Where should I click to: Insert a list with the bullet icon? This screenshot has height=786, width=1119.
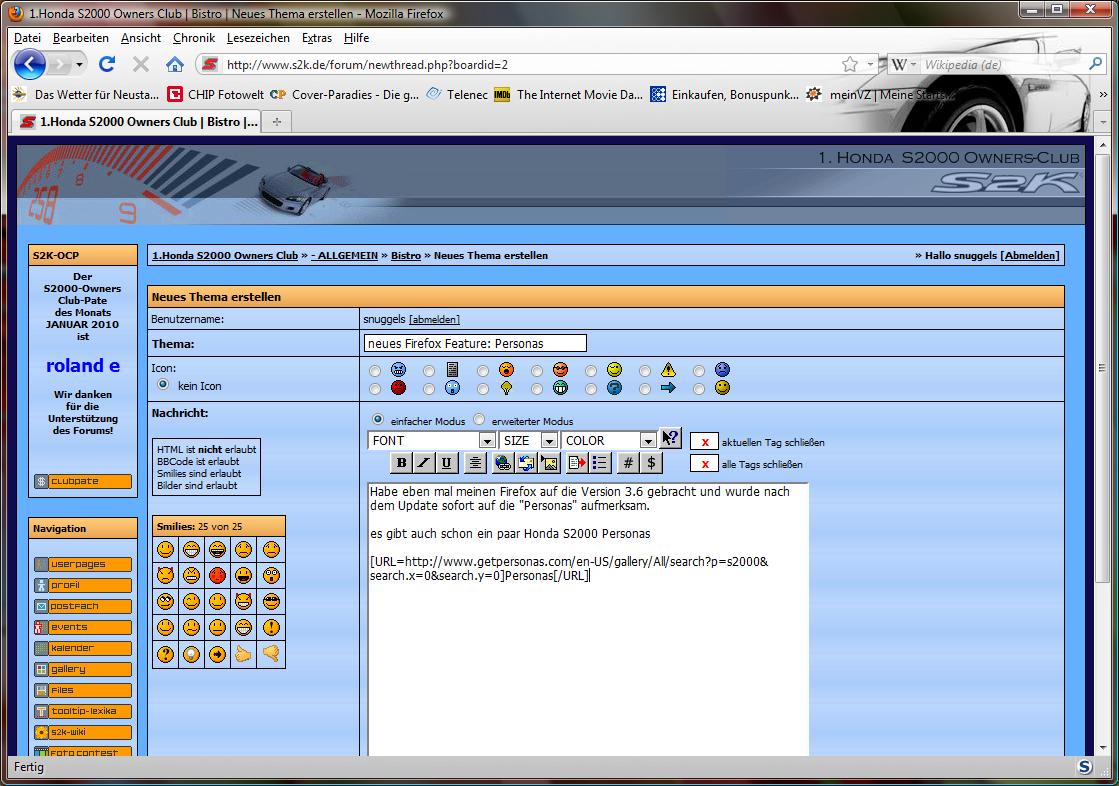point(600,462)
